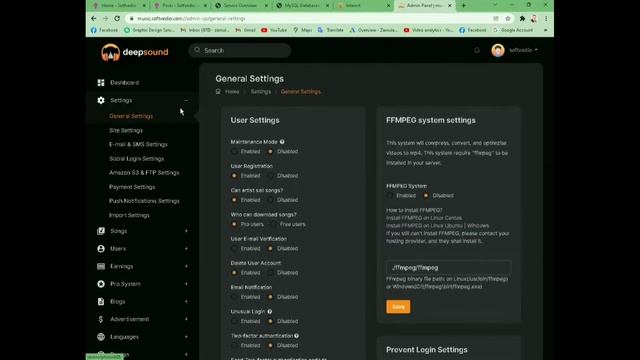Open a new browser tab with plus
The height and width of the screenshot is (360, 640).
463,5
